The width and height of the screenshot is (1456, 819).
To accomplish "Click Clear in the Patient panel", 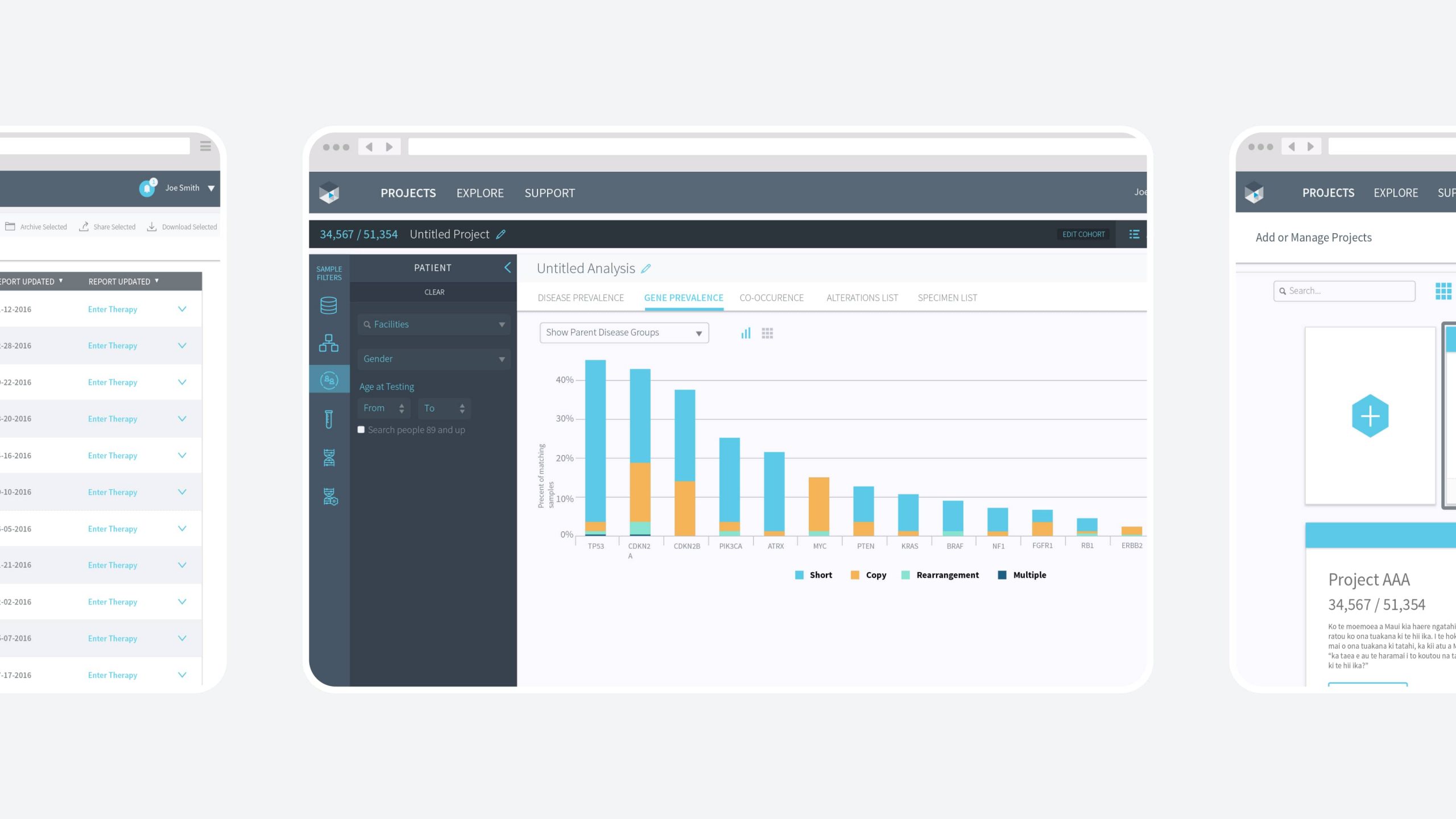I will pyautogui.click(x=434, y=292).
